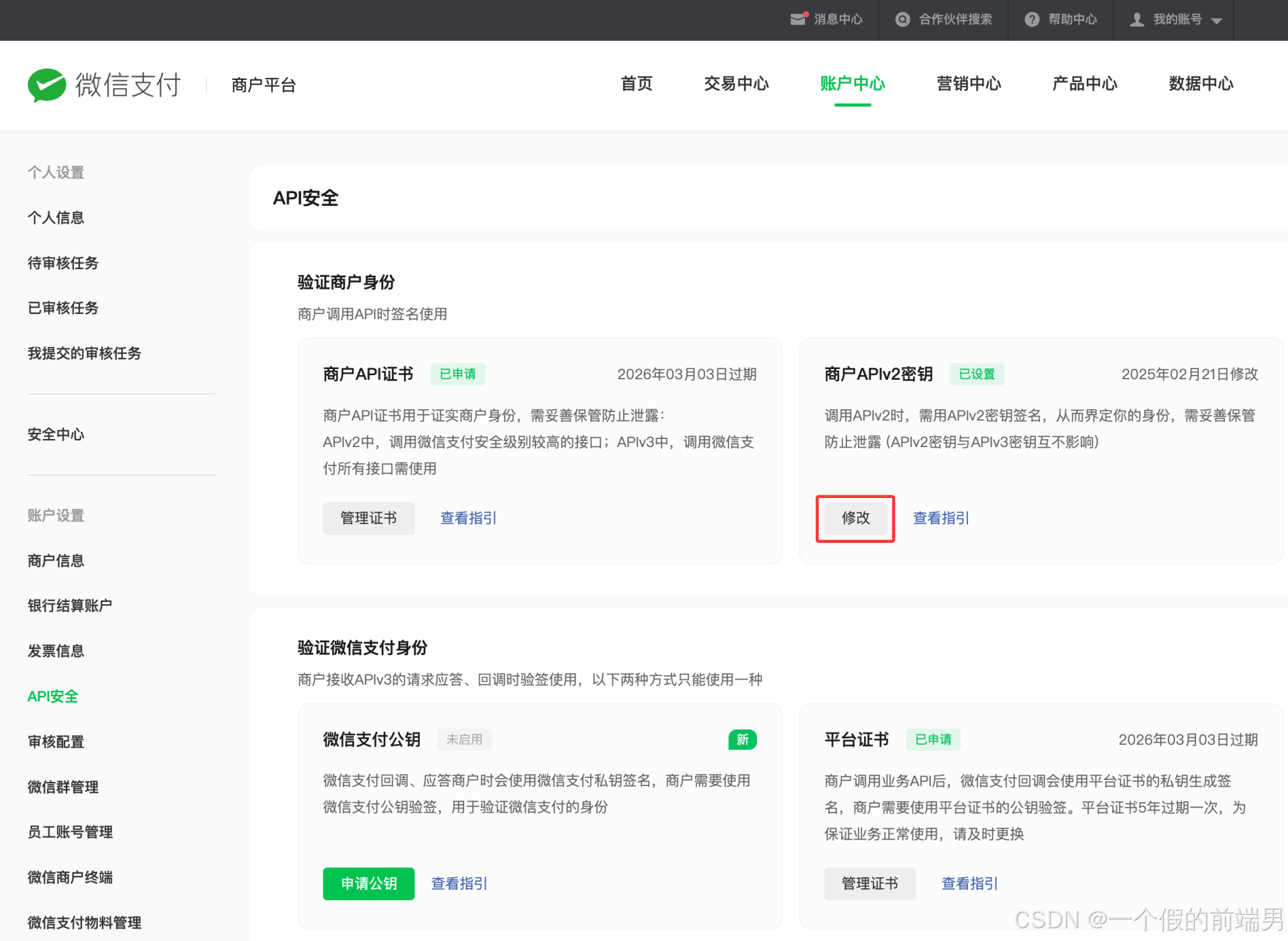Image resolution: width=1288 pixels, height=941 pixels.
Task: Open 消息中心 in top bar
Action: pos(838,19)
